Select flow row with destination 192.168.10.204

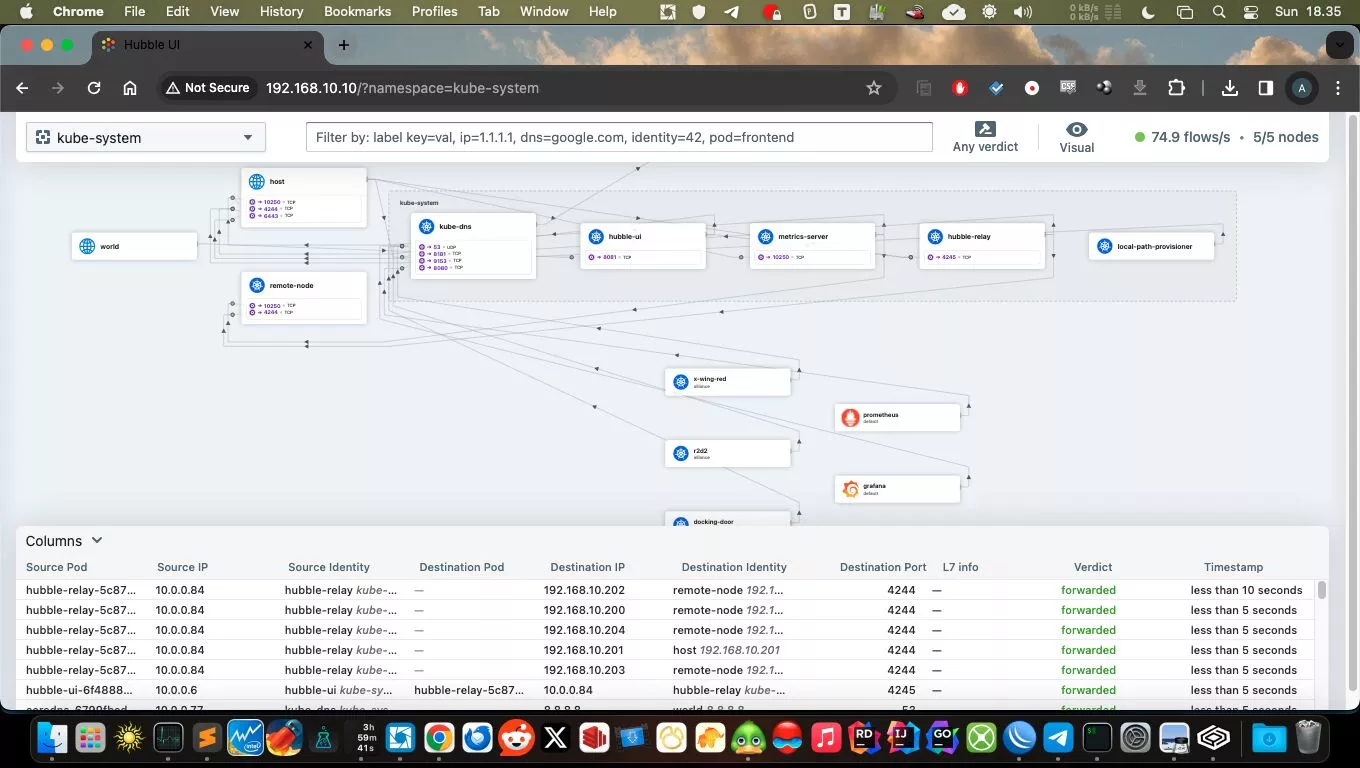pyautogui.click(x=665, y=630)
